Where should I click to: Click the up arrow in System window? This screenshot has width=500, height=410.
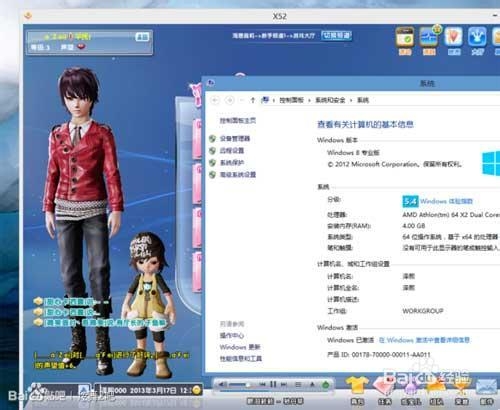[253, 100]
